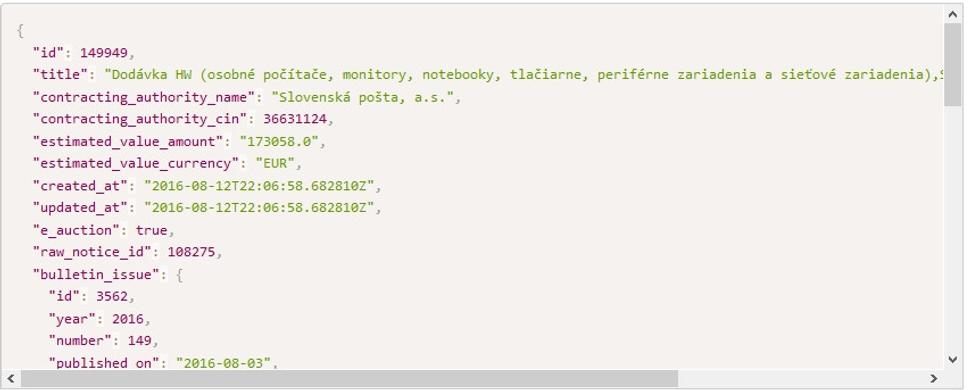Viewport: 970px width, 390px height.
Task: Click empty horizontal scrollbar track right of thumb
Action: click(802, 378)
